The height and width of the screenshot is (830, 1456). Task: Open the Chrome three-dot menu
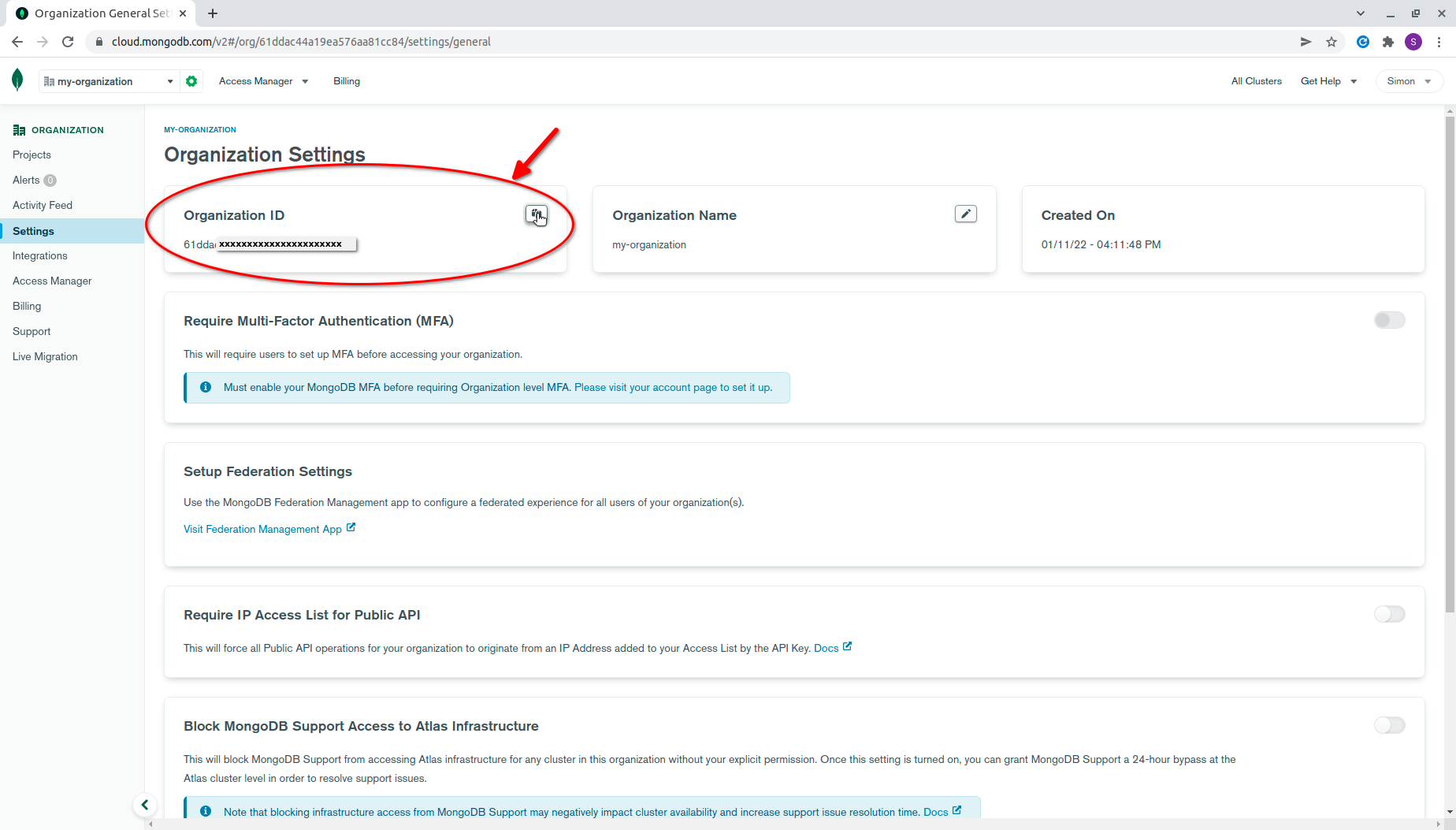click(1439, 42)
